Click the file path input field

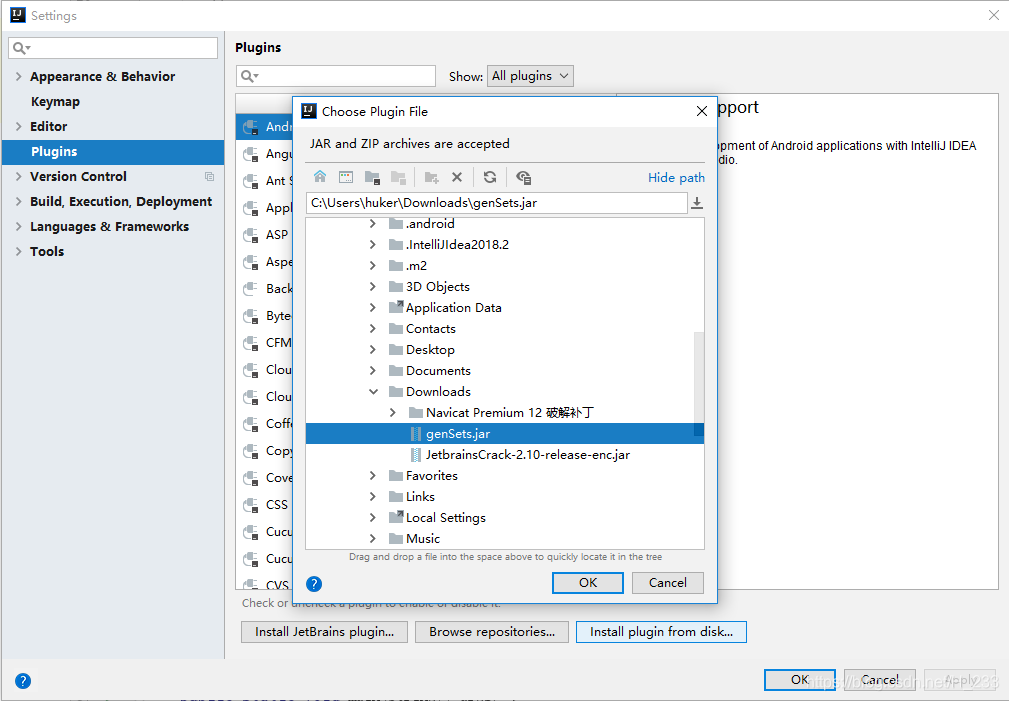(496, 203)
